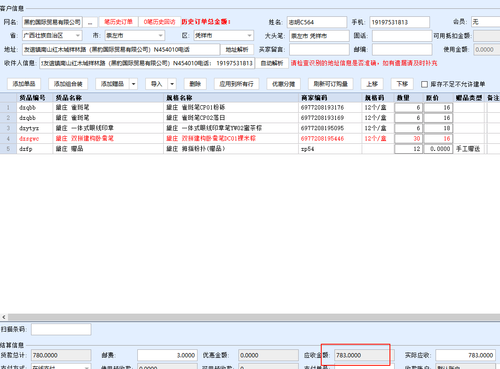500x369 pixels.
Task: Click the 下移 move down button
Action: (402, 84)
